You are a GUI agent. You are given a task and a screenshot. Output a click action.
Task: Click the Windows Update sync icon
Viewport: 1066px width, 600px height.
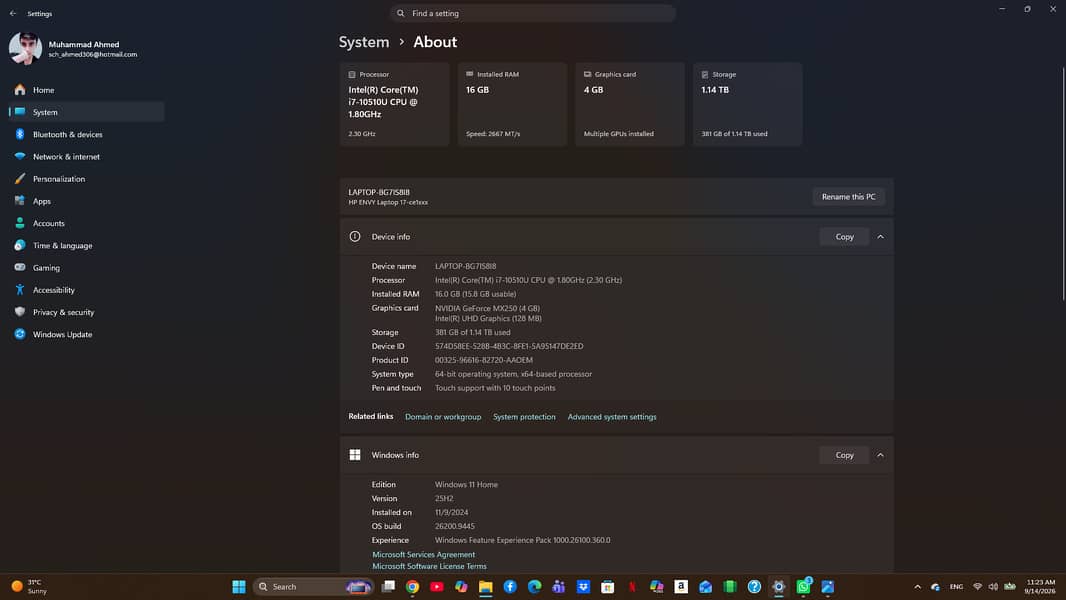coord(20,334)
